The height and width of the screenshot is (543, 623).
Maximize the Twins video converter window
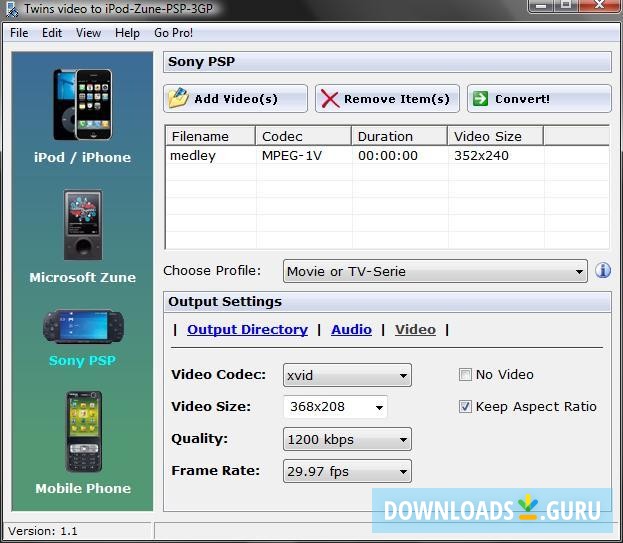566,5
